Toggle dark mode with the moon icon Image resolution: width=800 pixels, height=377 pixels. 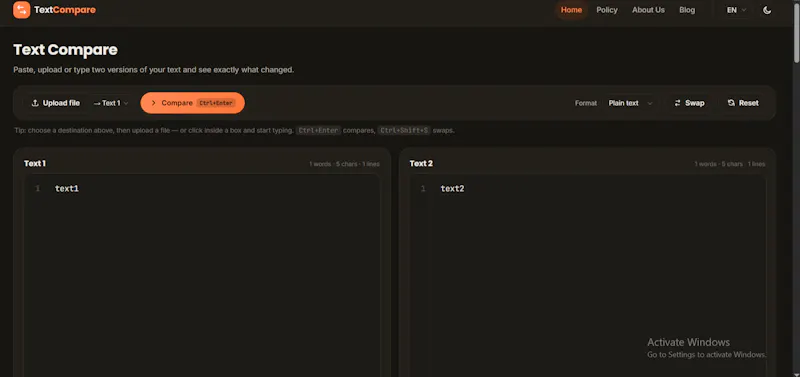(x=767, y=10)
